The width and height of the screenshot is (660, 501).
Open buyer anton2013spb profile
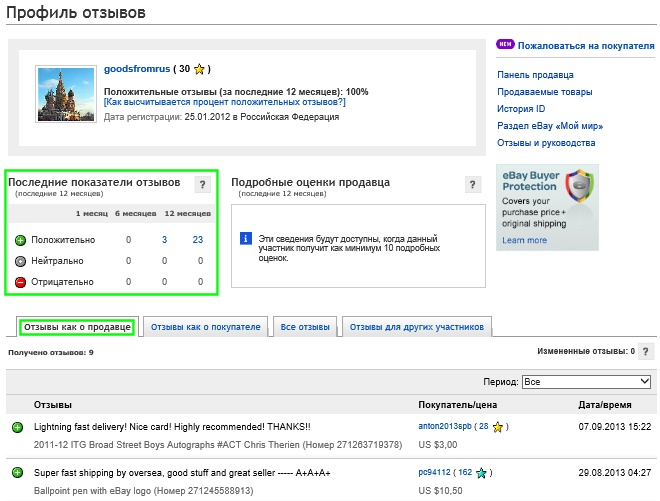coord(444,426)
